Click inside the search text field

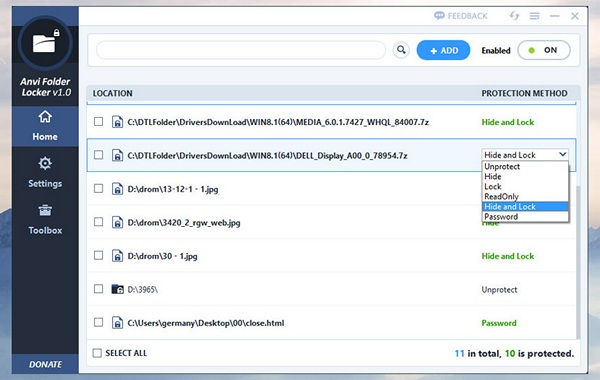[241, 50]
